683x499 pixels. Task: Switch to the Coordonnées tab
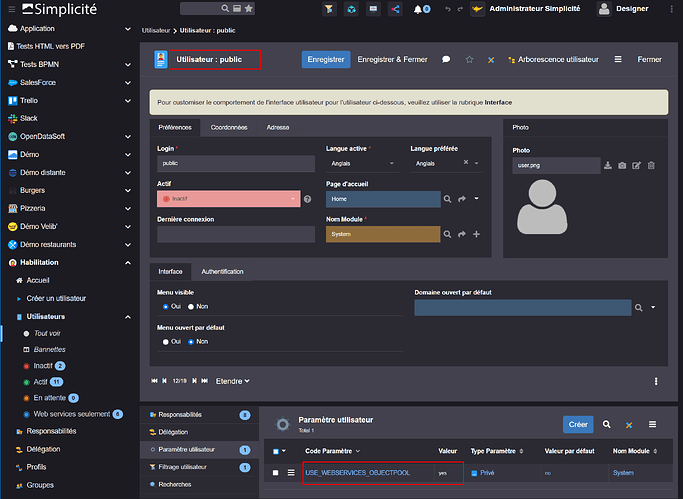coord(229,128)
